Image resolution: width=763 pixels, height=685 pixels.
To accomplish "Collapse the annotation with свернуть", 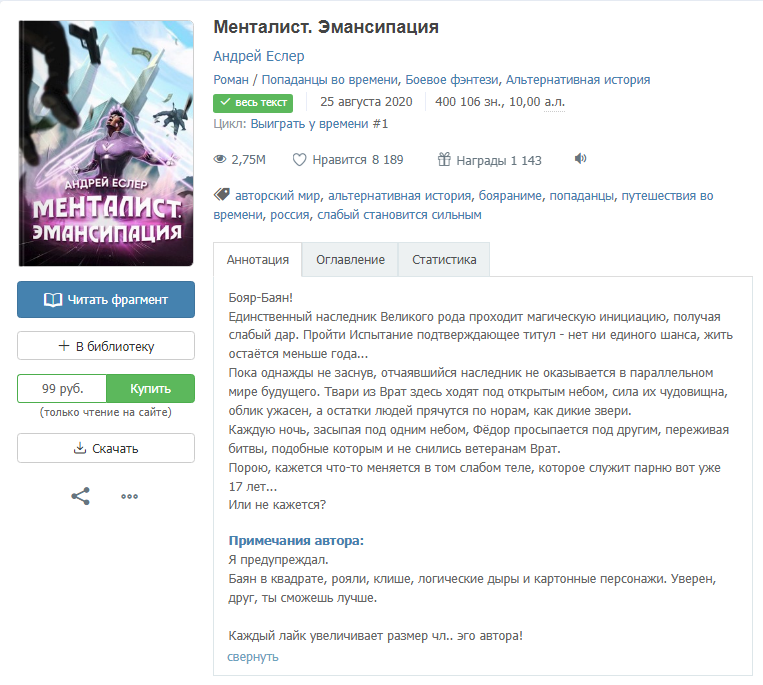I will coord(253,657).
